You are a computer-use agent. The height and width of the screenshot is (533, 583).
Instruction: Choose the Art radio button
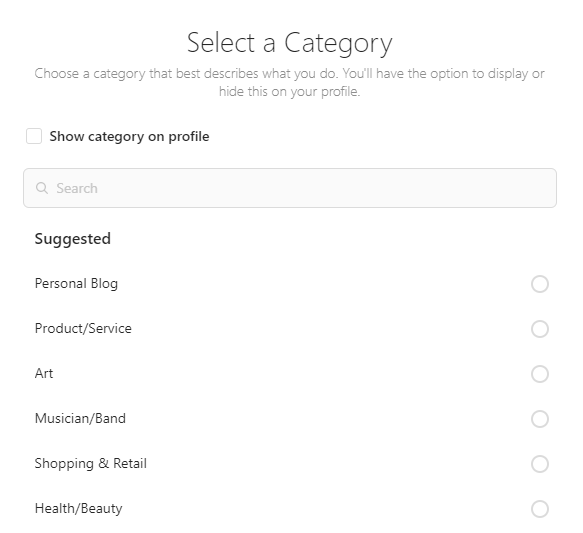(540, 374)
